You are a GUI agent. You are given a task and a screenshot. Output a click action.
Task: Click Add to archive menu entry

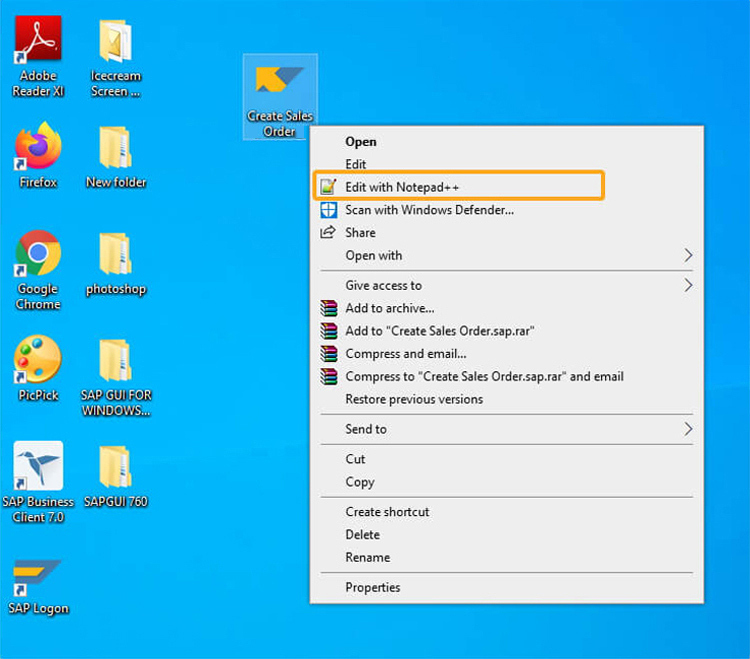tap(389, 308)
